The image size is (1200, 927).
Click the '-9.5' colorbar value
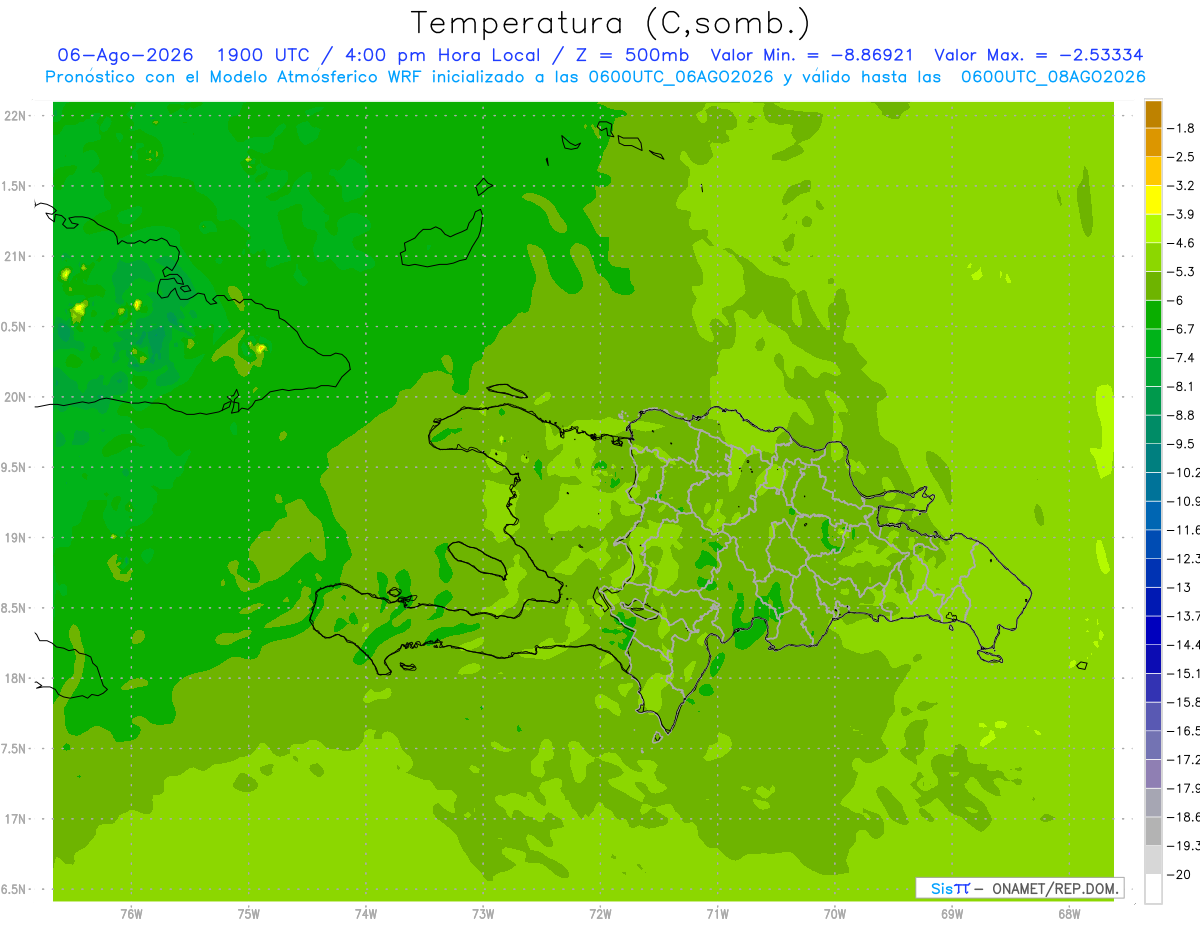(x=1182, y=443)
